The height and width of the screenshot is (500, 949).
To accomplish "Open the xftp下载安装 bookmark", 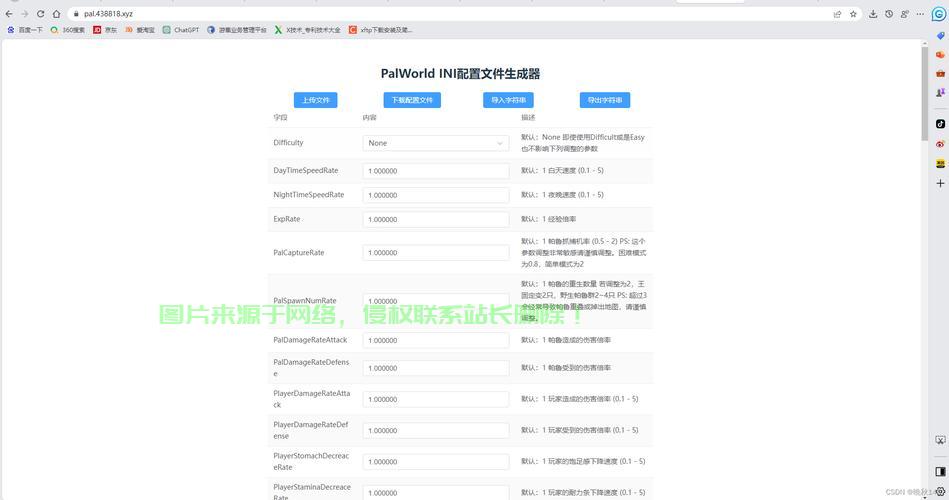I will point(381,30).
